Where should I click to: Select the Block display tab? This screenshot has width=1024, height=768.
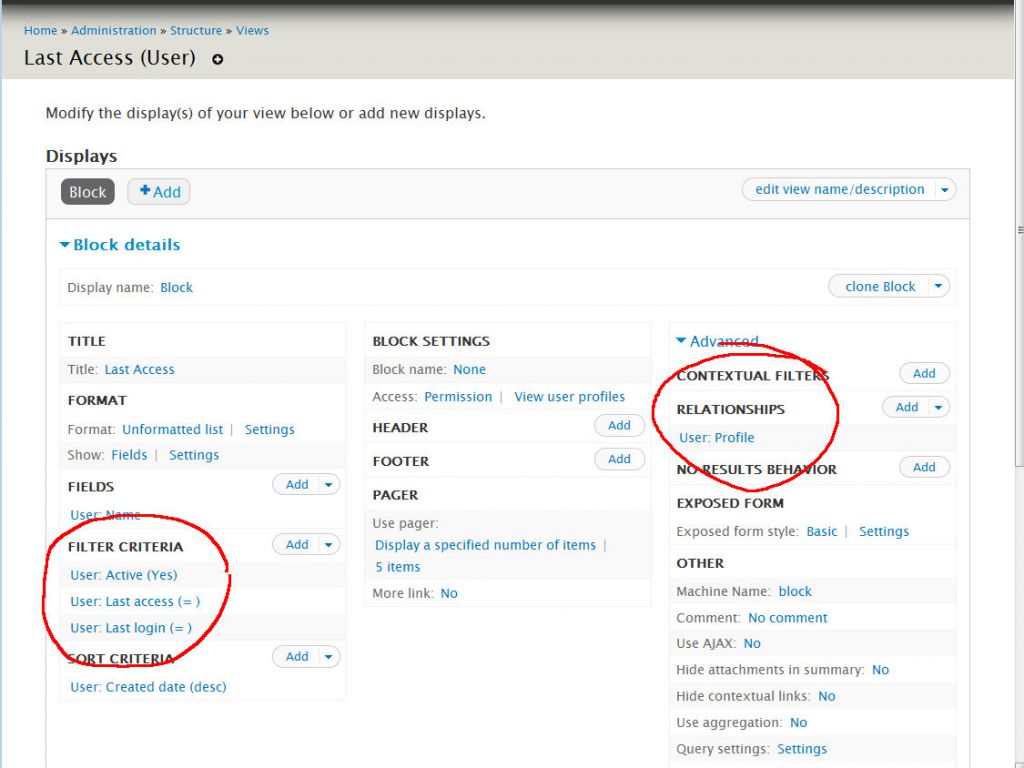[x=88, y=192]
